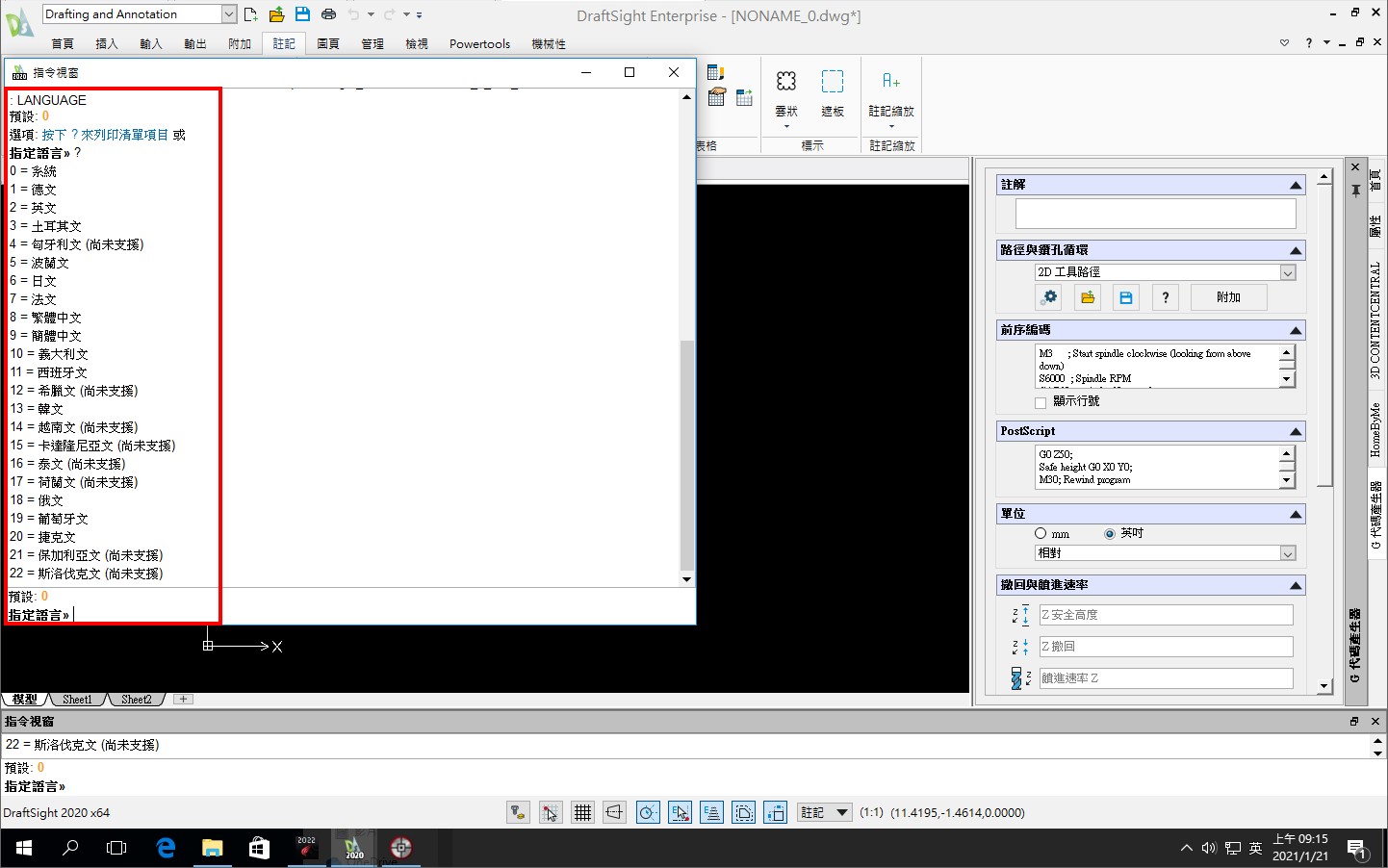Screen dimensions: 1388x868
Task: Click the table icon with yellow marker in 表格 group
Action: [715, 72]
